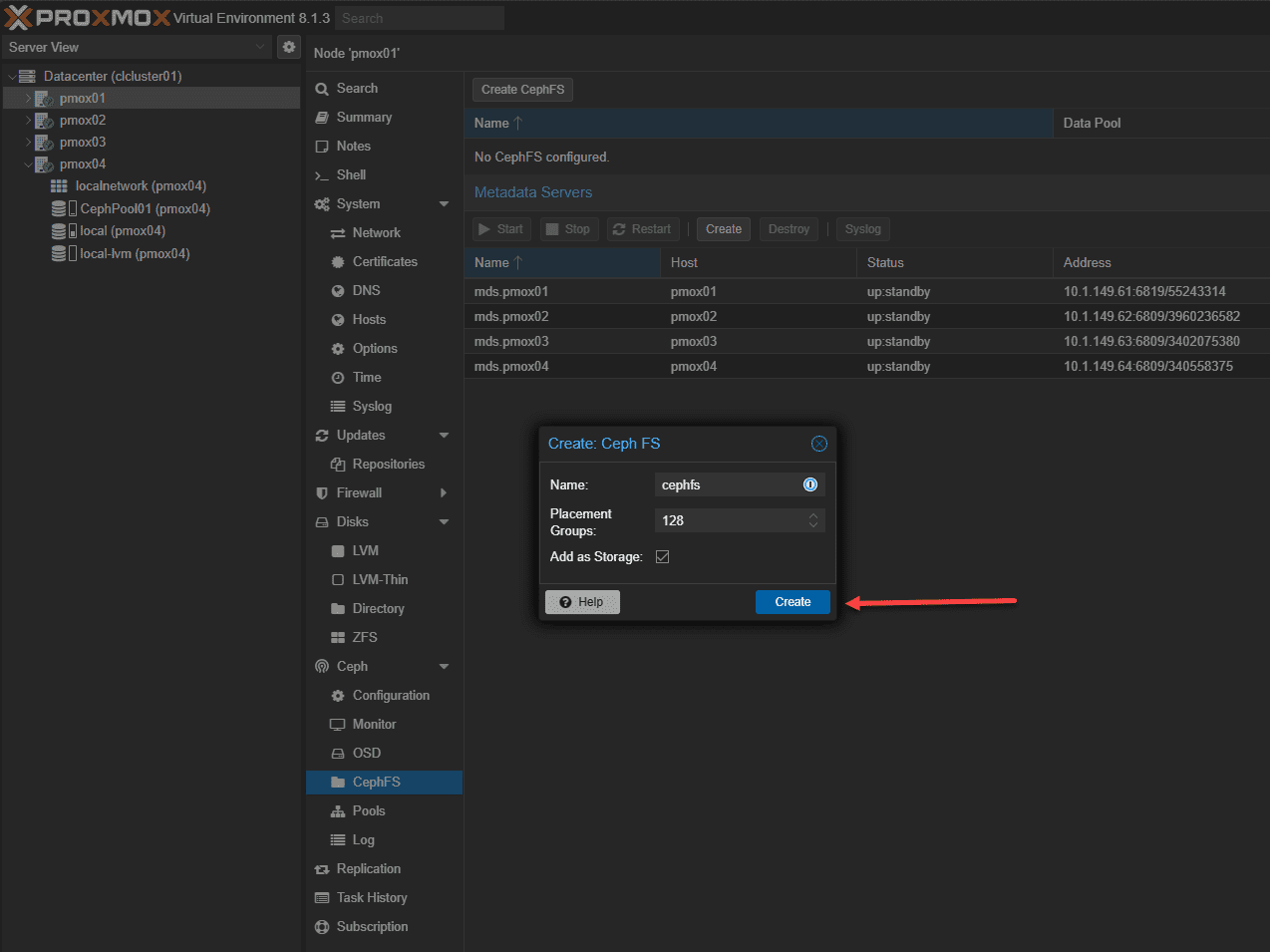1270x952 pixels.
Task: Open Replication arrows icon item
Action: [x=322, y=869]
